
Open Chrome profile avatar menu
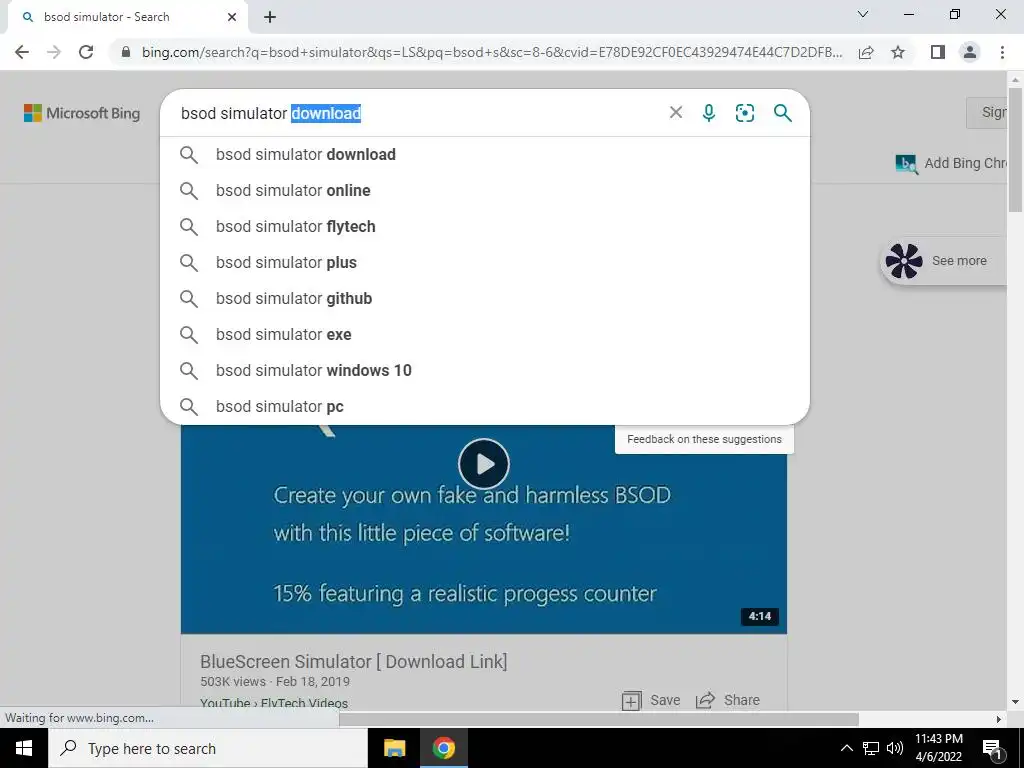[970, 52]
